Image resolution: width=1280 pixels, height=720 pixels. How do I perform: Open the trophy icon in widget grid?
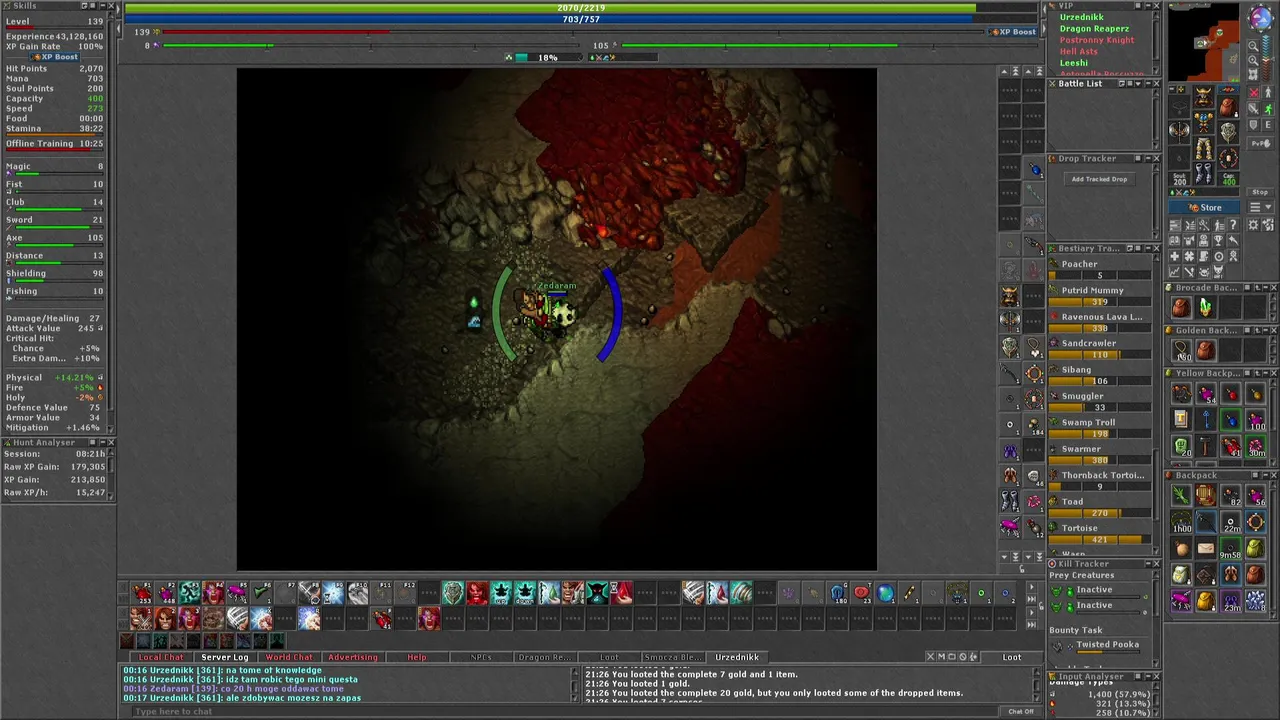click(1218, 240)
